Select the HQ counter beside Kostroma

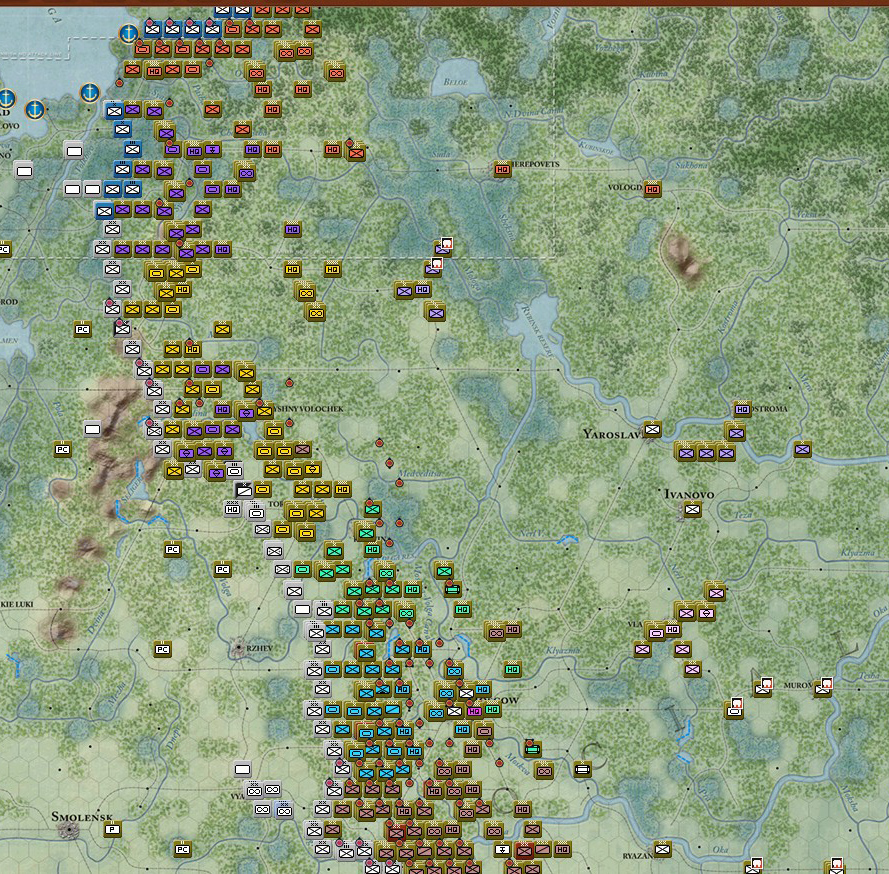(741, 410)
